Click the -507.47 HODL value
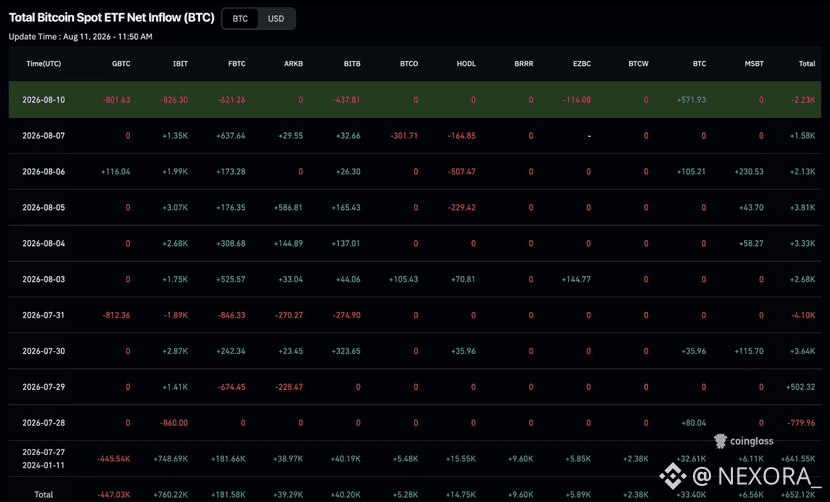The height and width of the screenshot is (502, 830). [x=462, y=172]
